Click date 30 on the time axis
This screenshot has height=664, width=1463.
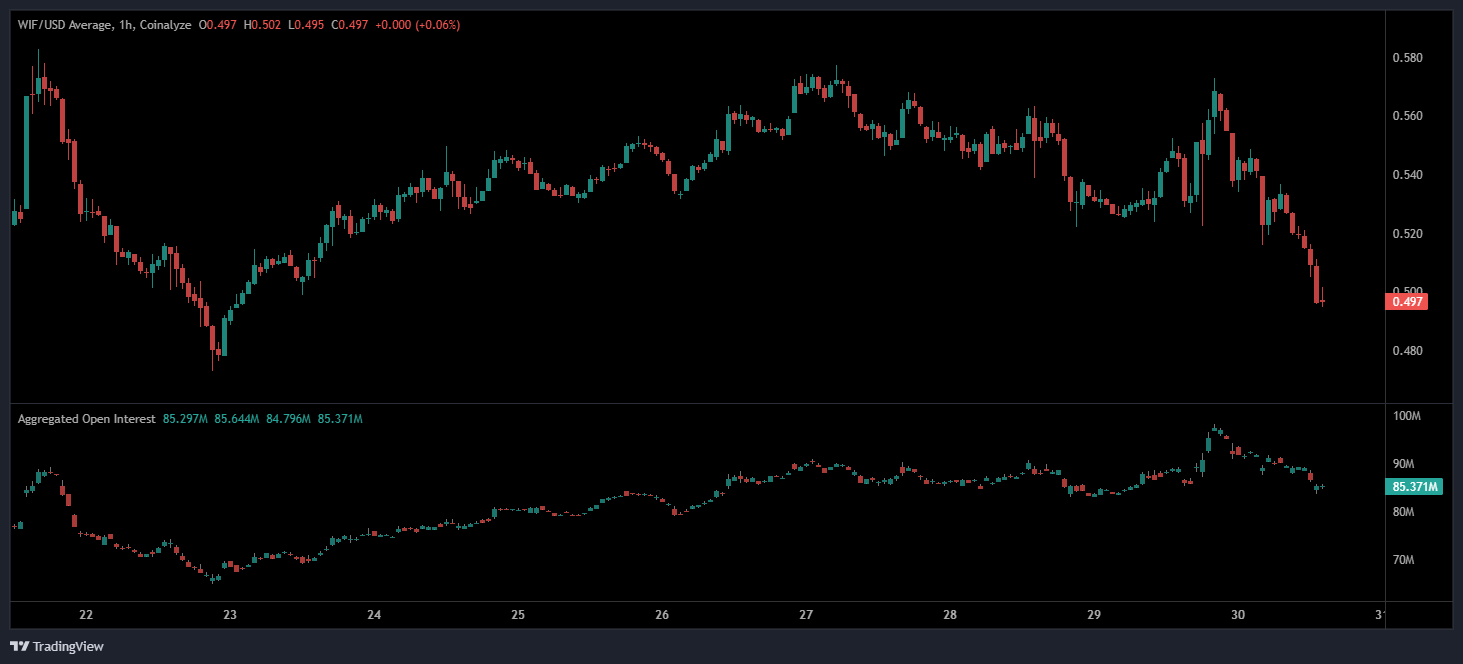[x=1238, y=614]
